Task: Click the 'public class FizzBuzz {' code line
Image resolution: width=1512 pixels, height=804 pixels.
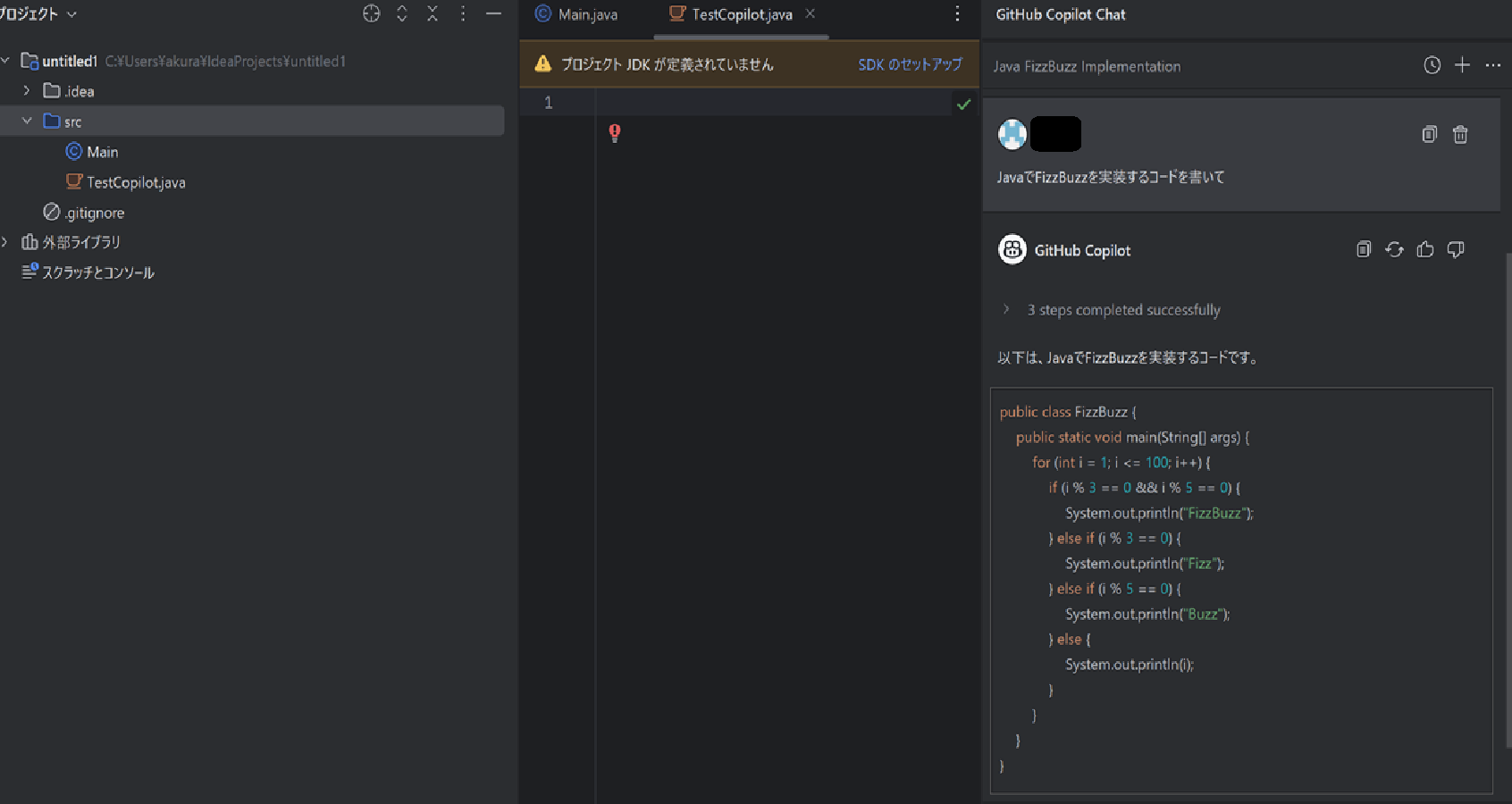Action: [x=1068, y=412]
